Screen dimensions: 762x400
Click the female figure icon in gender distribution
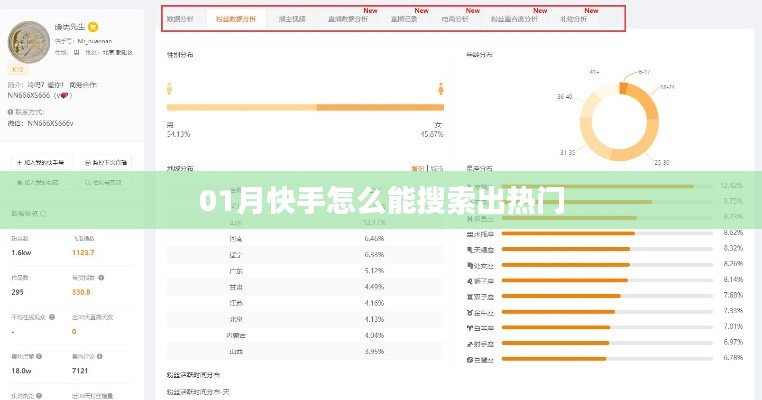pyautogui.click(x=441, y=89)
